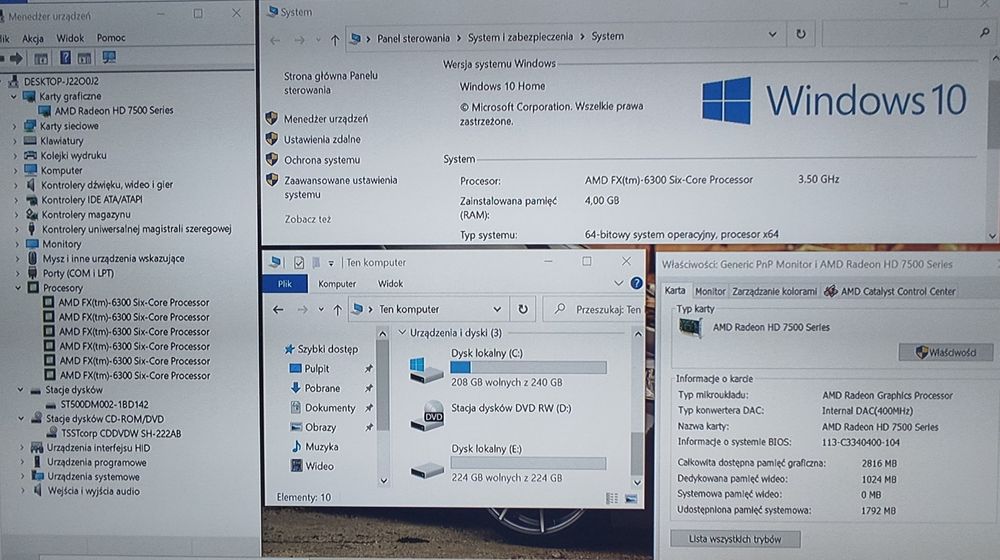Screen dimensions: 1000x560
Task: Open Pomoc menu in Device Manager
Action: click(111, 38)
